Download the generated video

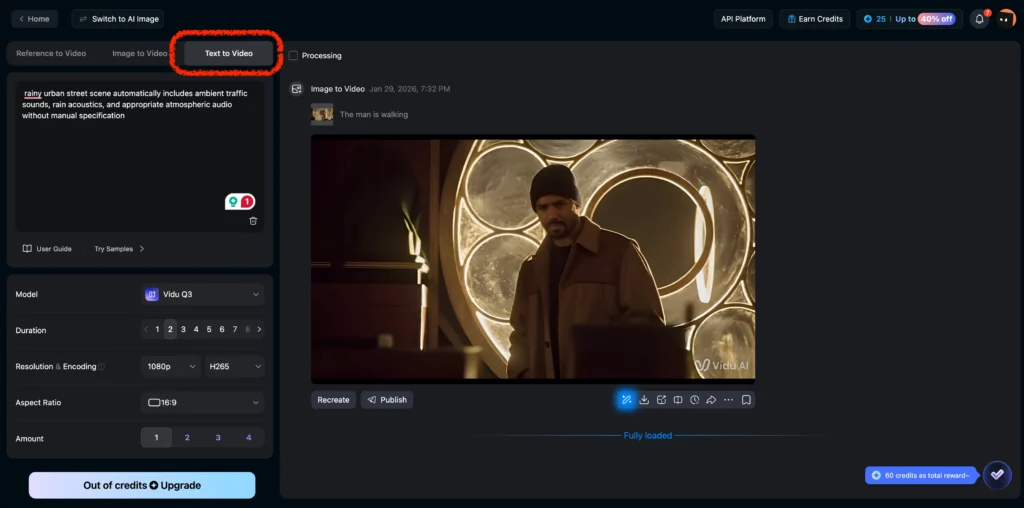pos(644,400)
